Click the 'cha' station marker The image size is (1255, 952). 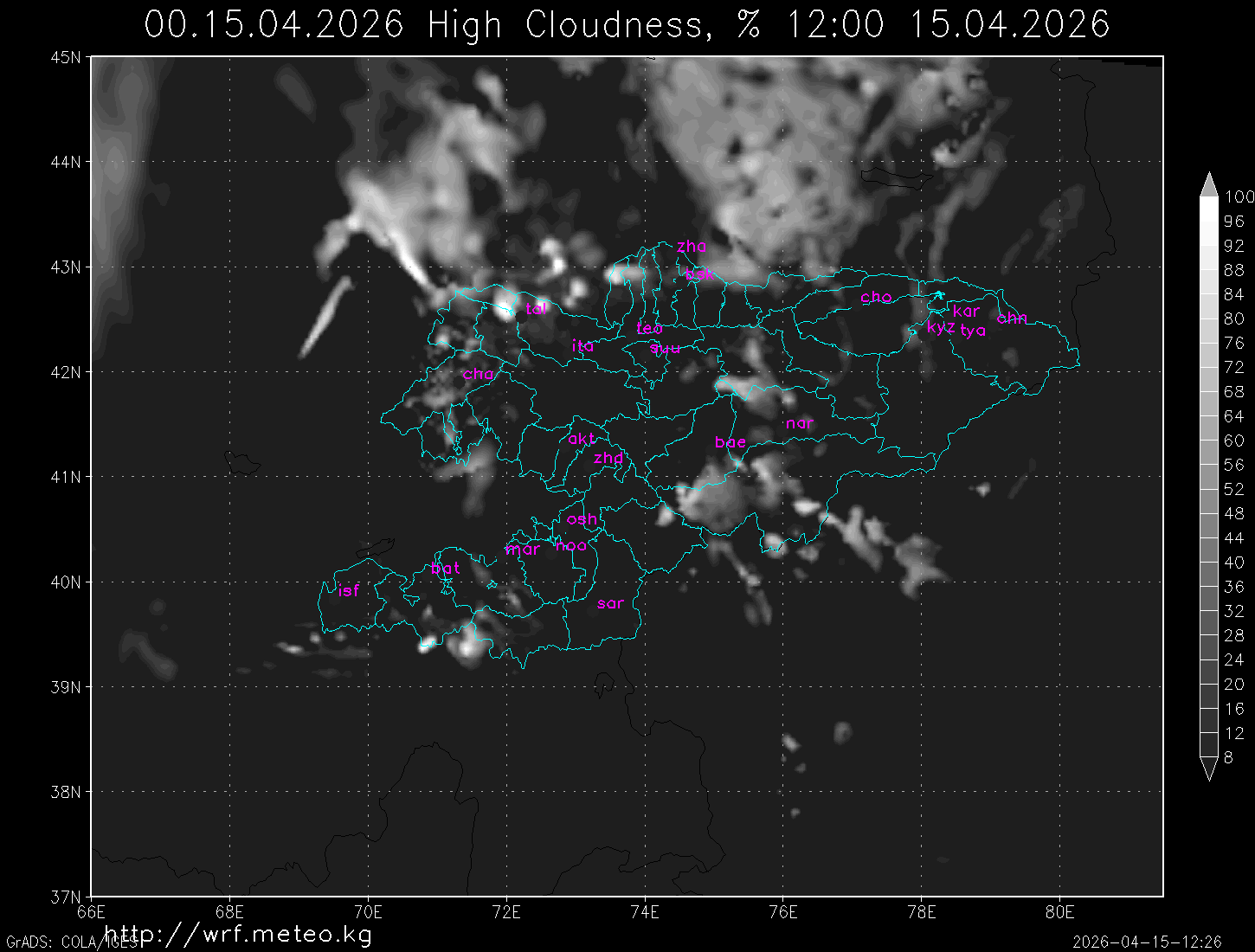click(479, 374)
